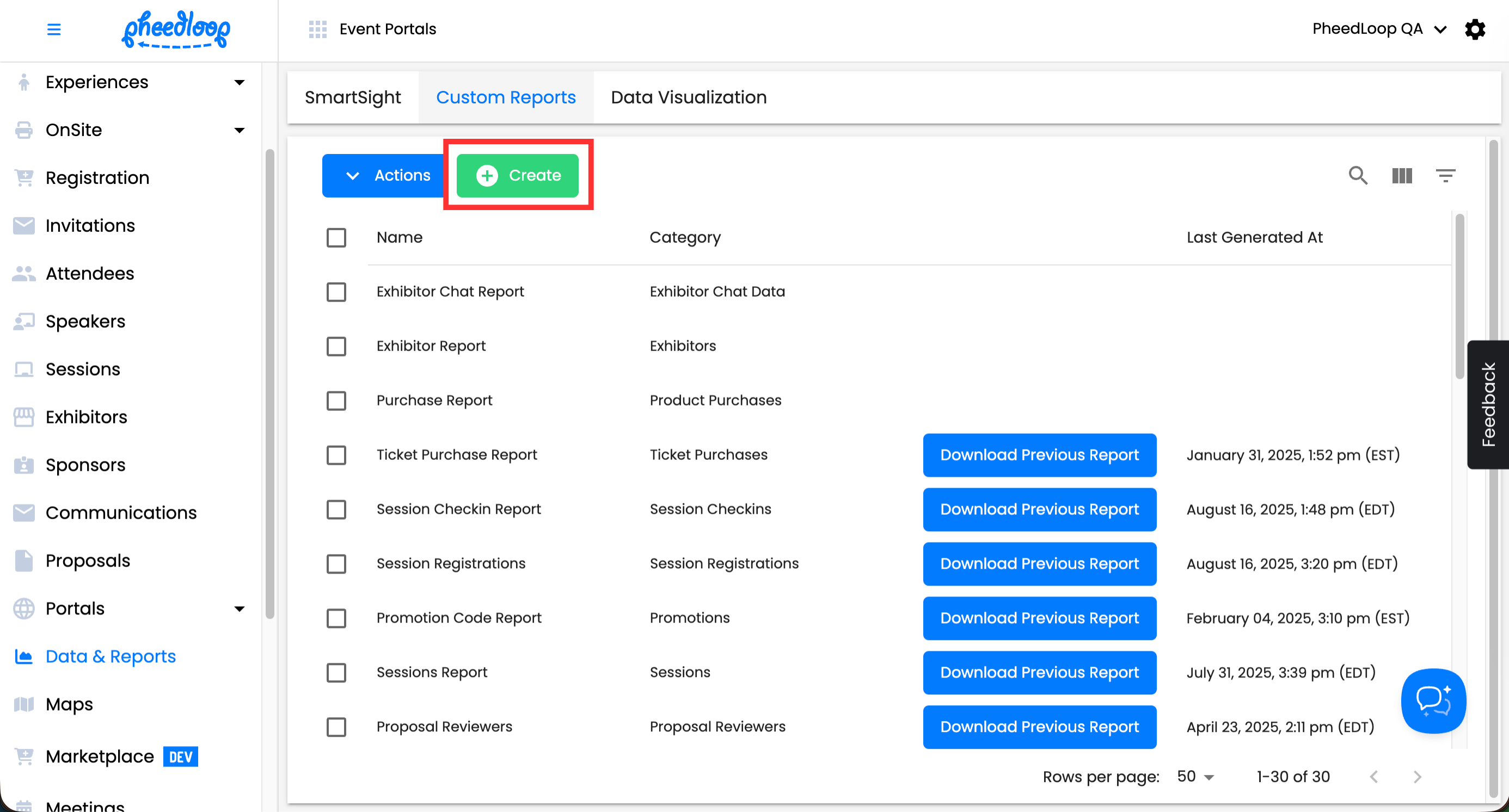Switch to the SmartSight tab

[x=353, y=97]
